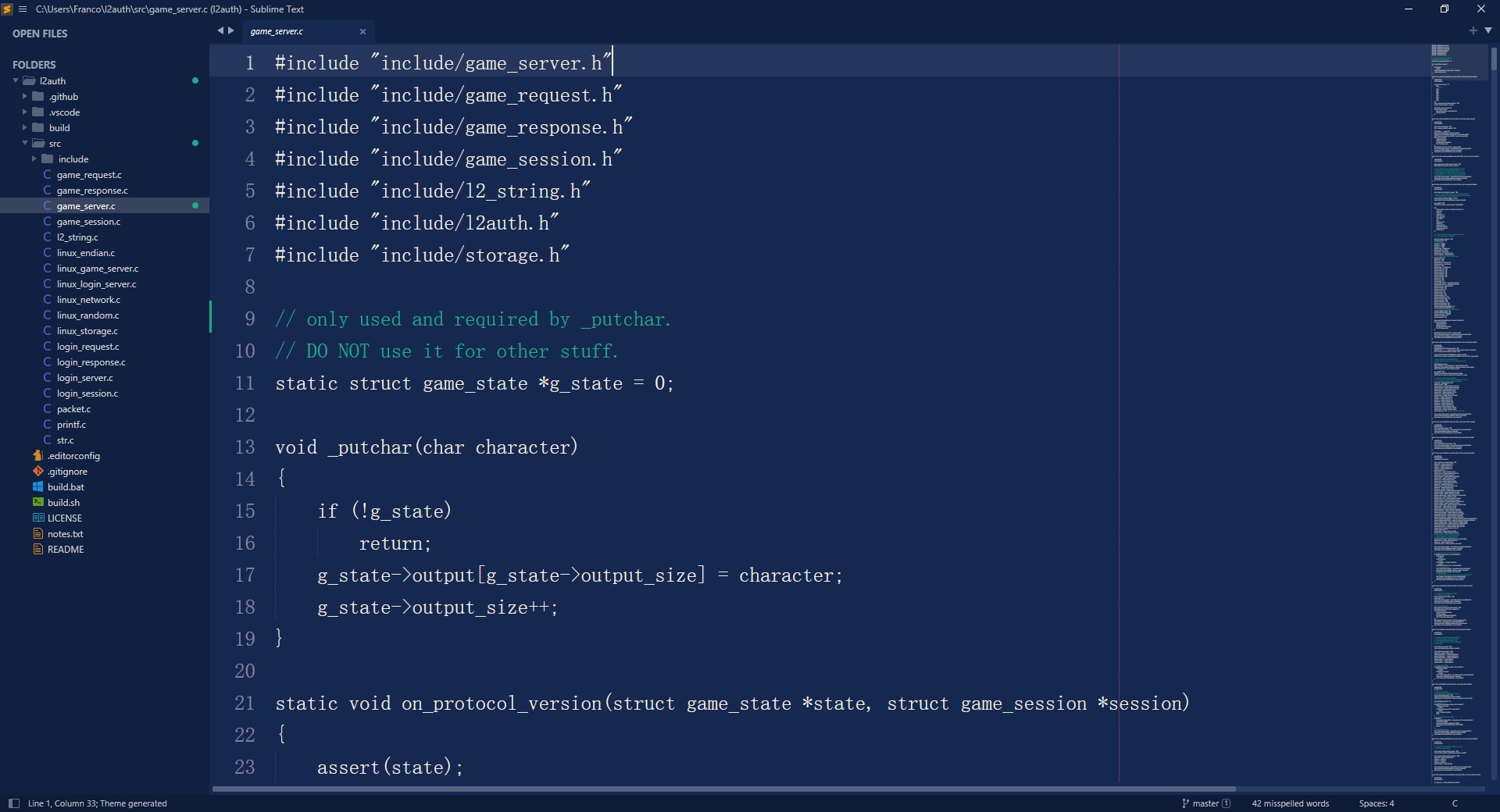
Task: Click the build.sh shell icon
Action: coord(37,503)
